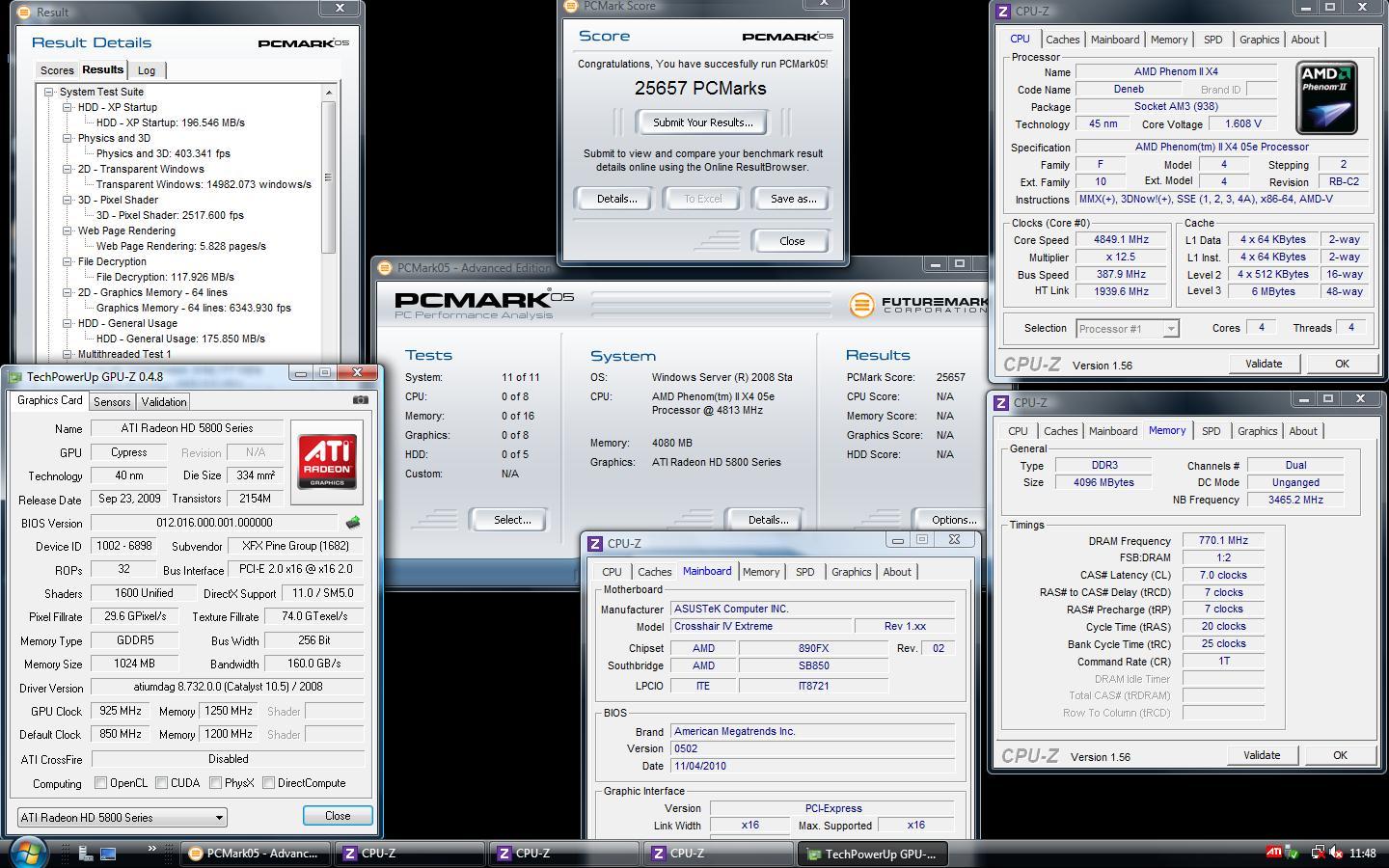Click the BIOS Version field in GPU-Z

click(214, 523)
